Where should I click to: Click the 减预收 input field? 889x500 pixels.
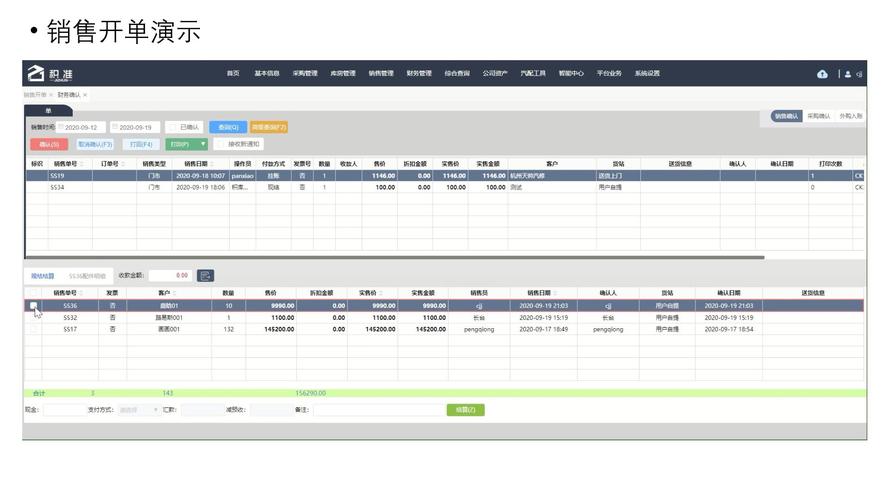coord(270,410)
